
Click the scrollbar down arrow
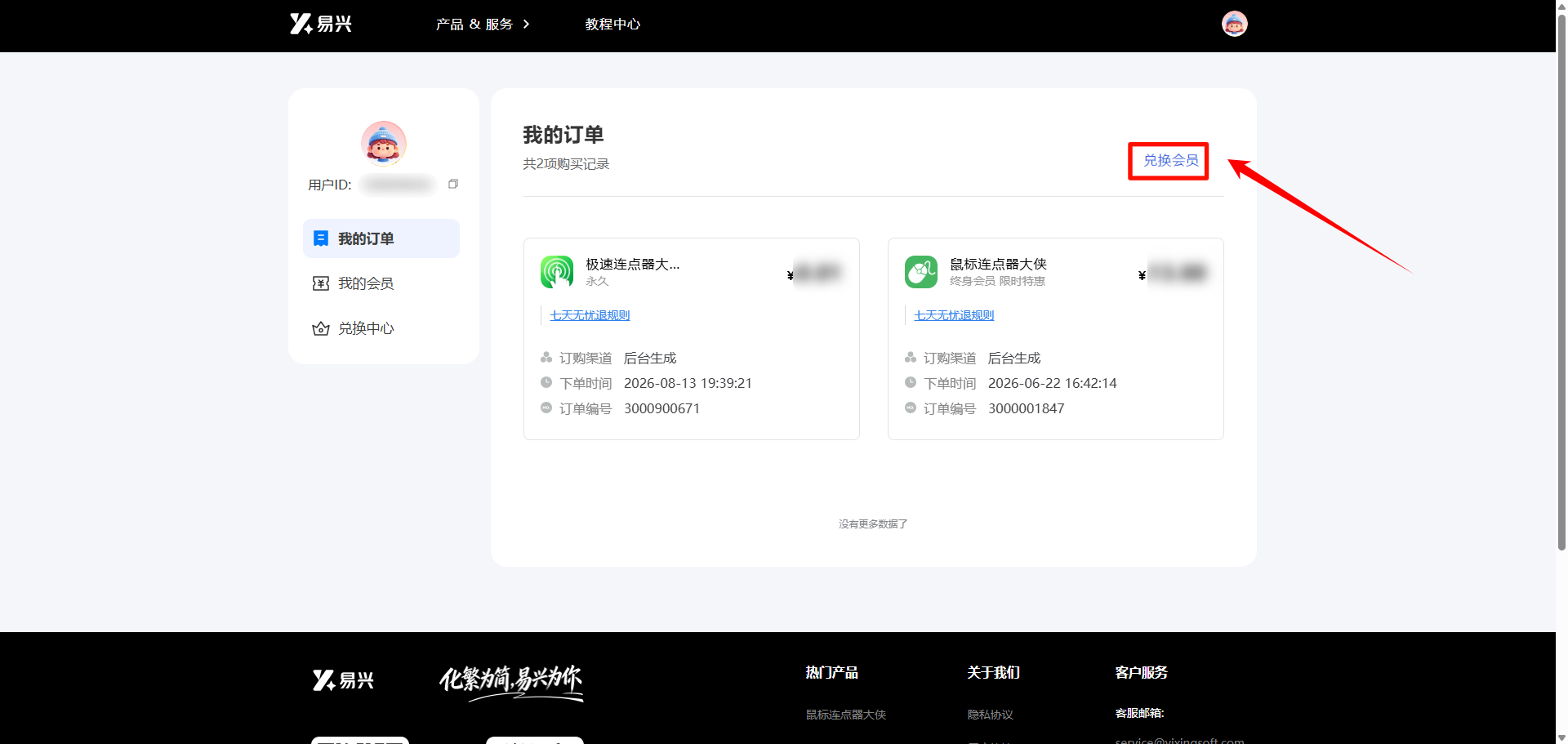(x=1561, y=737)
